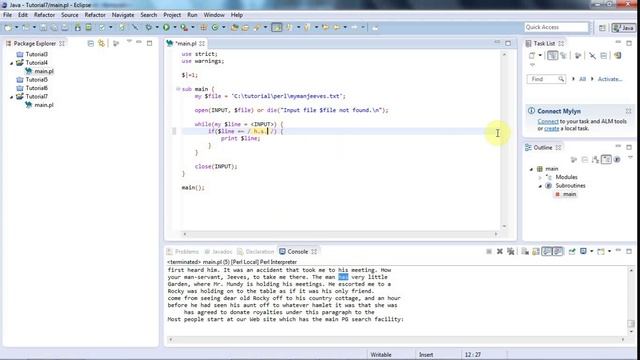Screen dimensions: 640x360
Task: Collapse Subroutines node in Outline
Action: coord(540,186)
